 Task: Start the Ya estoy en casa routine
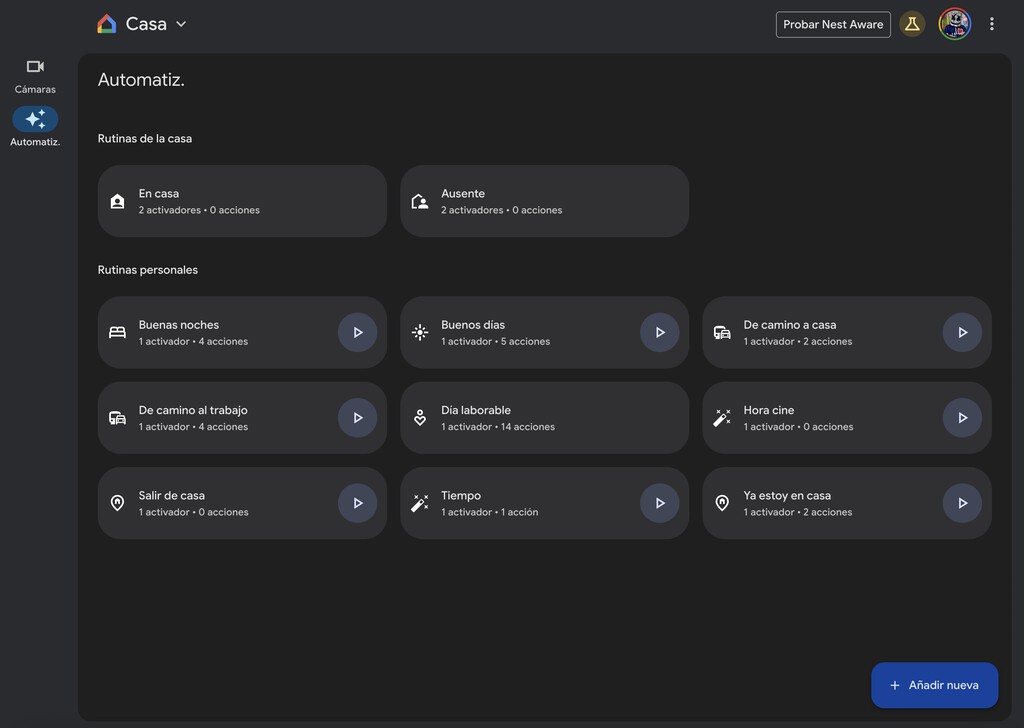(962, 503)
